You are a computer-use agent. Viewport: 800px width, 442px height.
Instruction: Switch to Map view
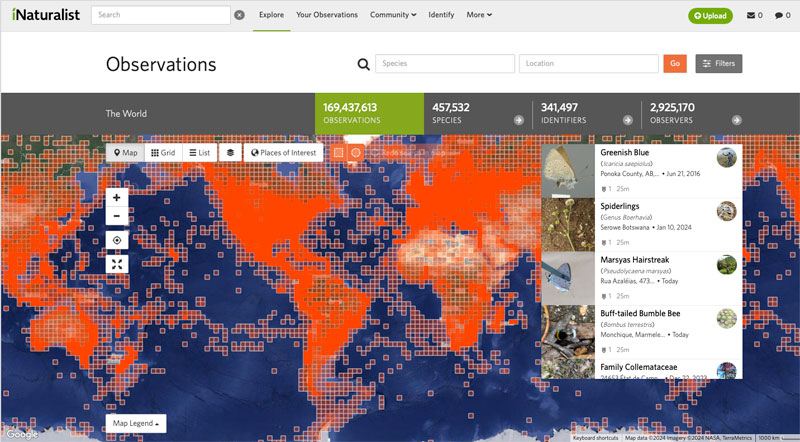[126, 153]
